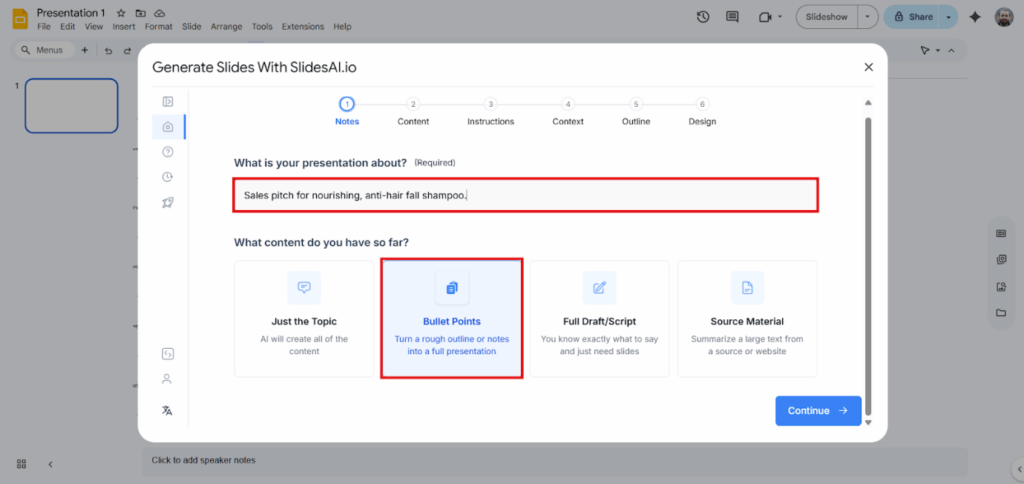Click the help question mark sidebar icon
Screen dimensions: 1024x484
coord(168,152)
